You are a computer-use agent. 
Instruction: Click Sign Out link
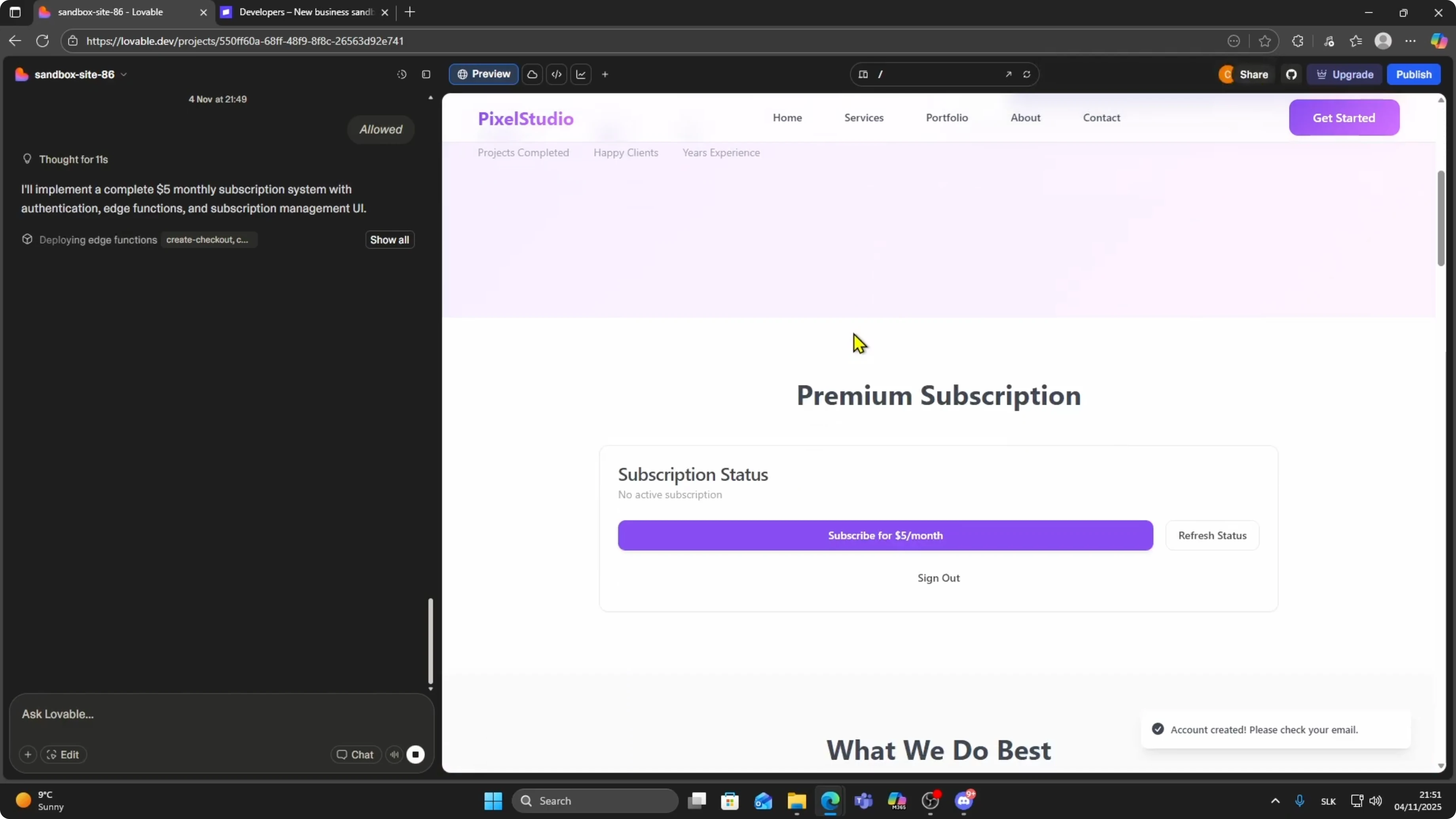click(x=938, y=578)
